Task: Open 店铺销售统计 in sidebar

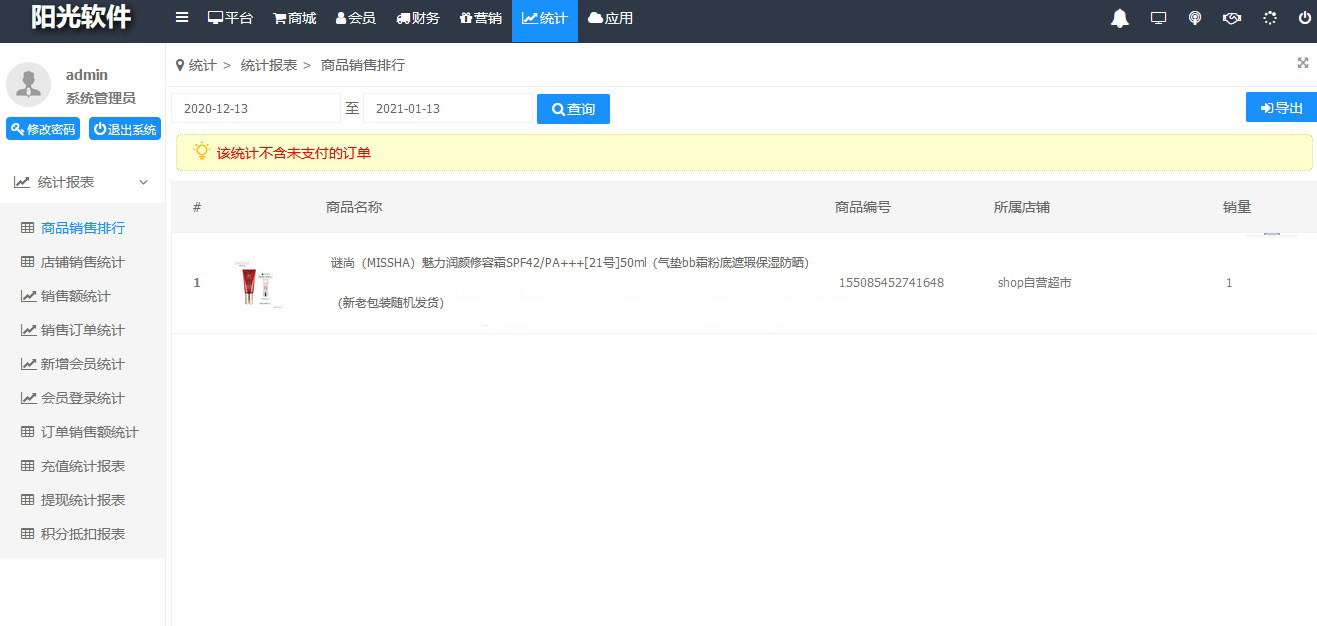Action: pyautogui.click(x=82, y=262)
